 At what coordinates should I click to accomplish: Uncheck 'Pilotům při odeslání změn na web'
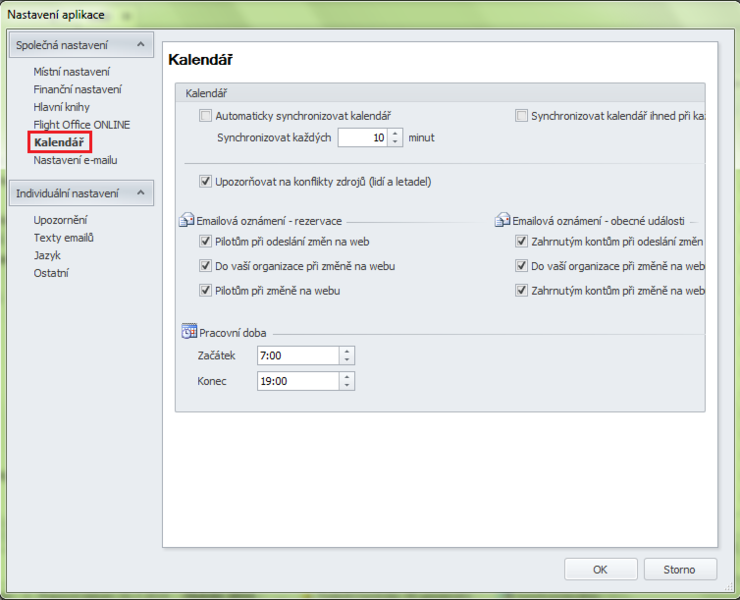coord(206,242)
